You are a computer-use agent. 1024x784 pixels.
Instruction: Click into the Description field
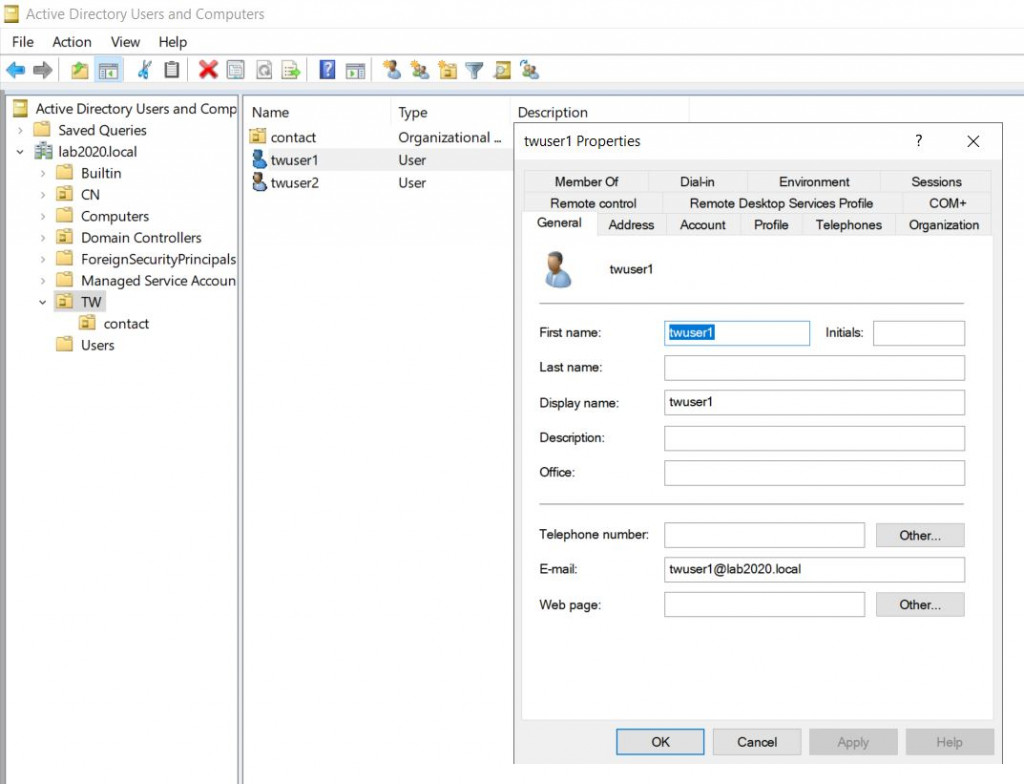point(814,438)
